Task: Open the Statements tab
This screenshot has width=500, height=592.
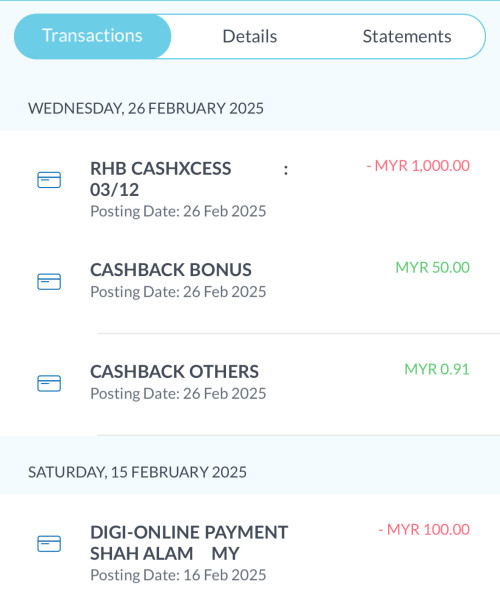Action: tap(407, 37)
